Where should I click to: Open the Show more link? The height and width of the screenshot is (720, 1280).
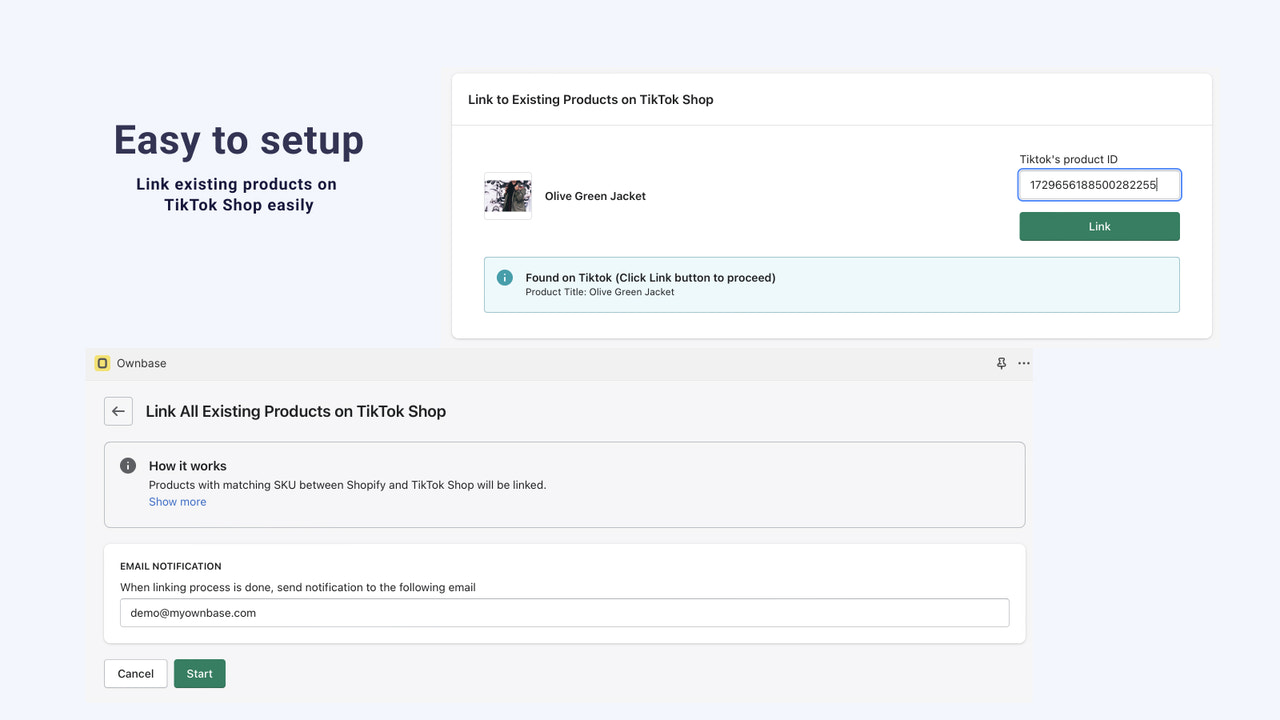tap(177, 501)
